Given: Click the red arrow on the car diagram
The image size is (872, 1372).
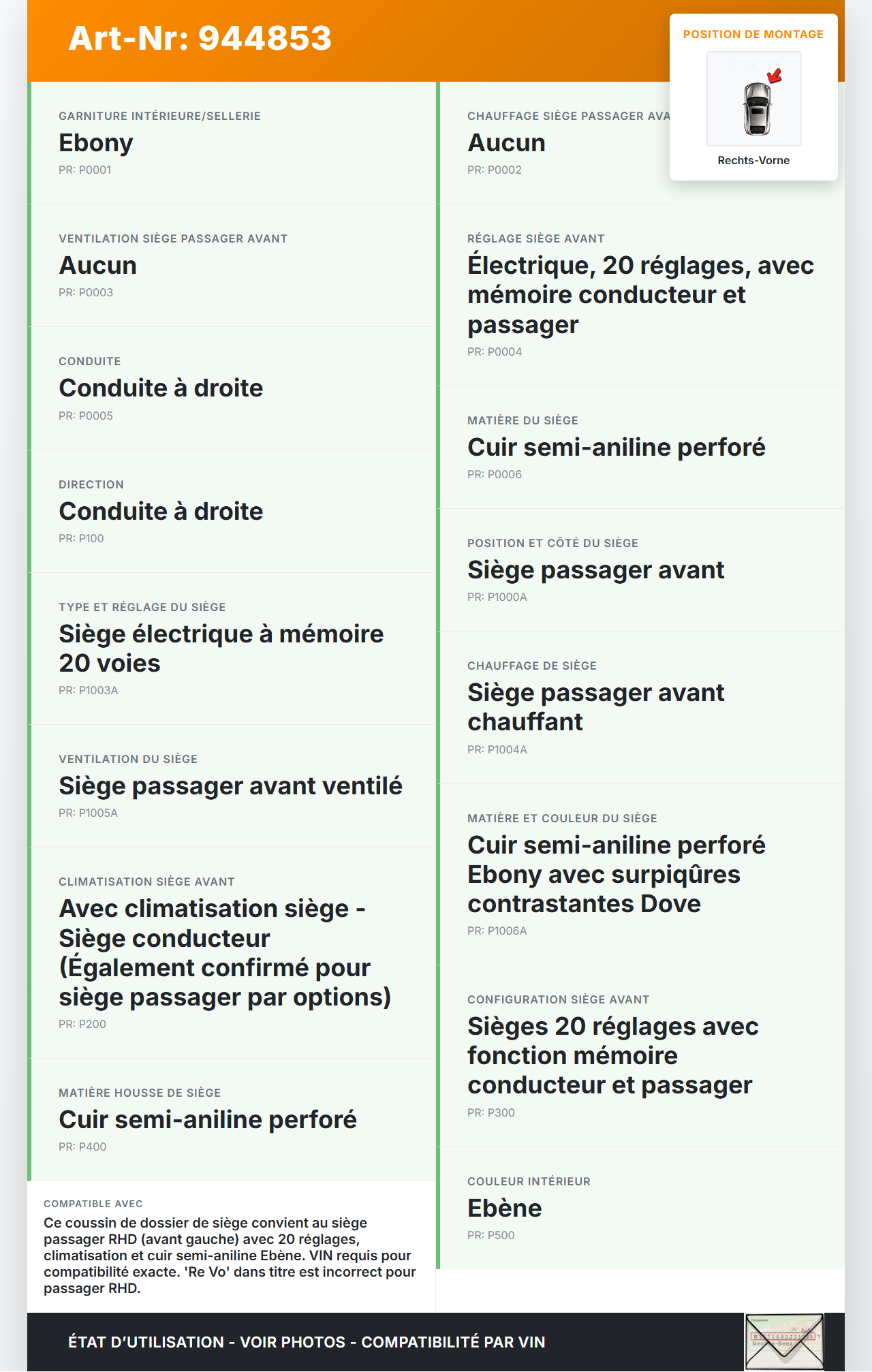Looking at the screenshot, I should coord(775,75).
